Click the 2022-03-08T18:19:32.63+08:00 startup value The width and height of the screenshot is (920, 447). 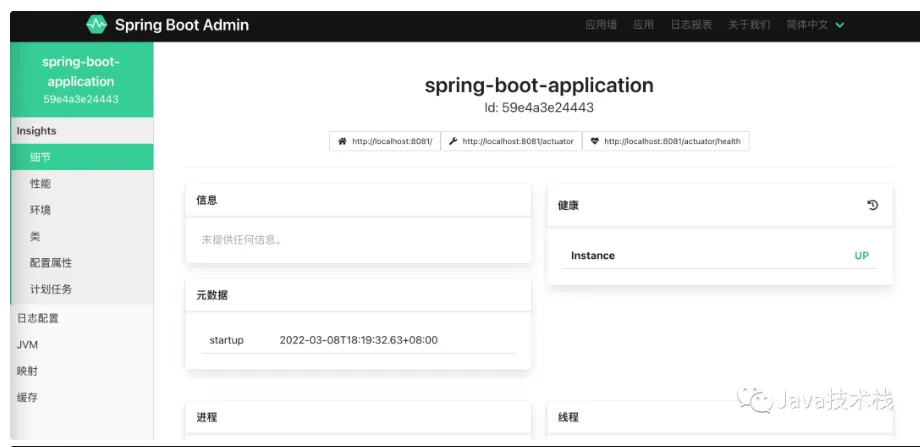[x=358, y=340]
